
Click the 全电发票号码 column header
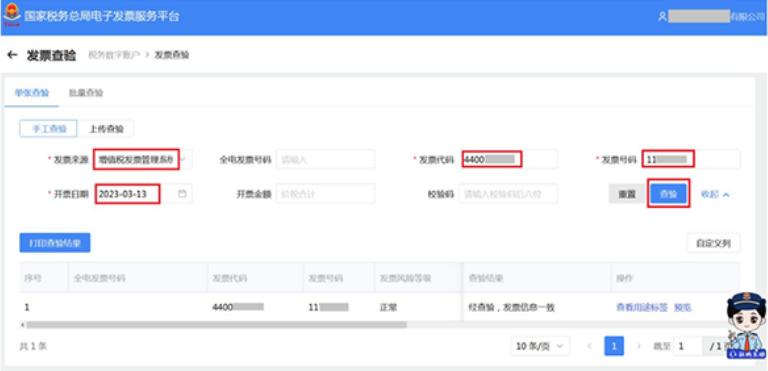[x=99, y=278]
